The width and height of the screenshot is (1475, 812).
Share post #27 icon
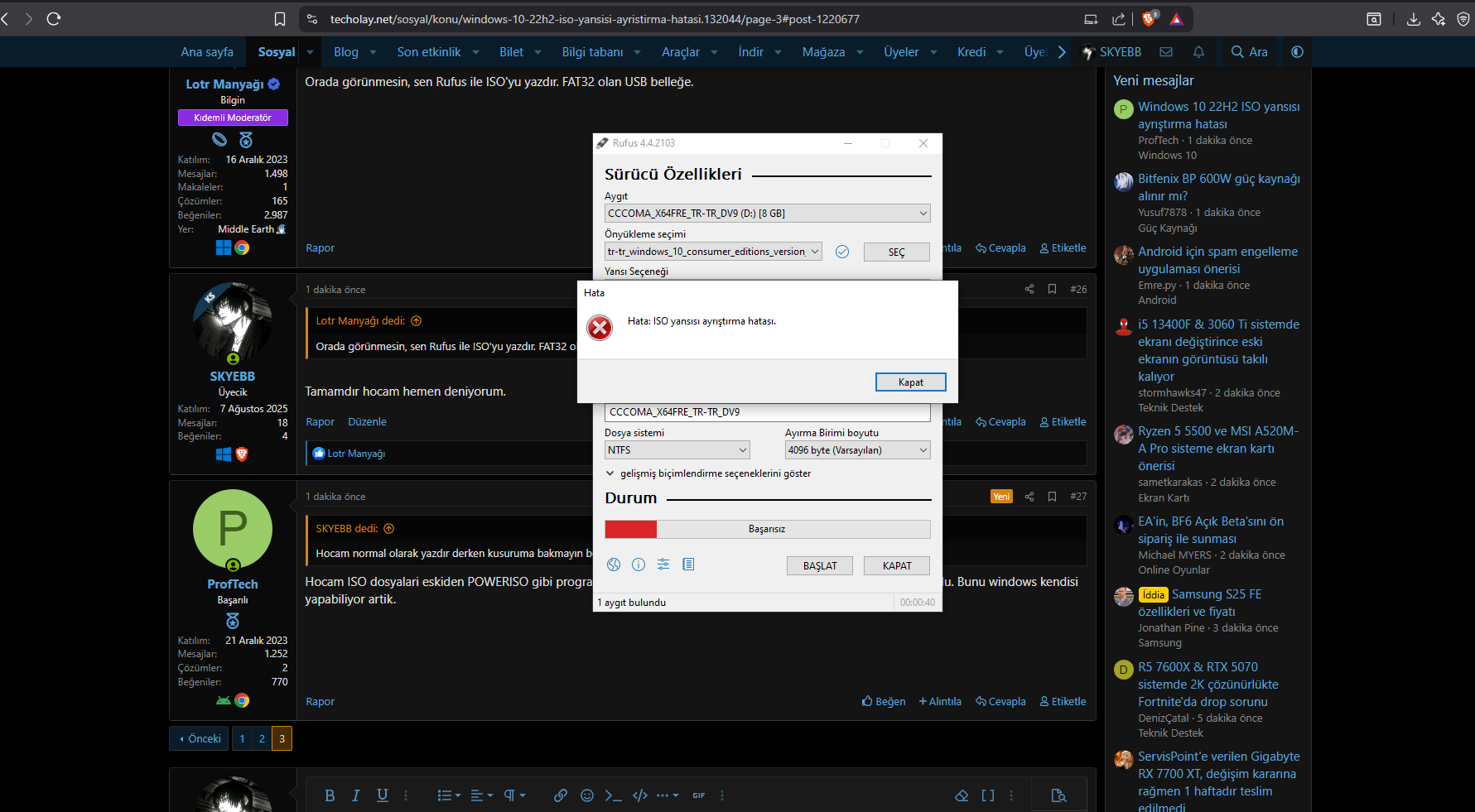[1029, 497]
